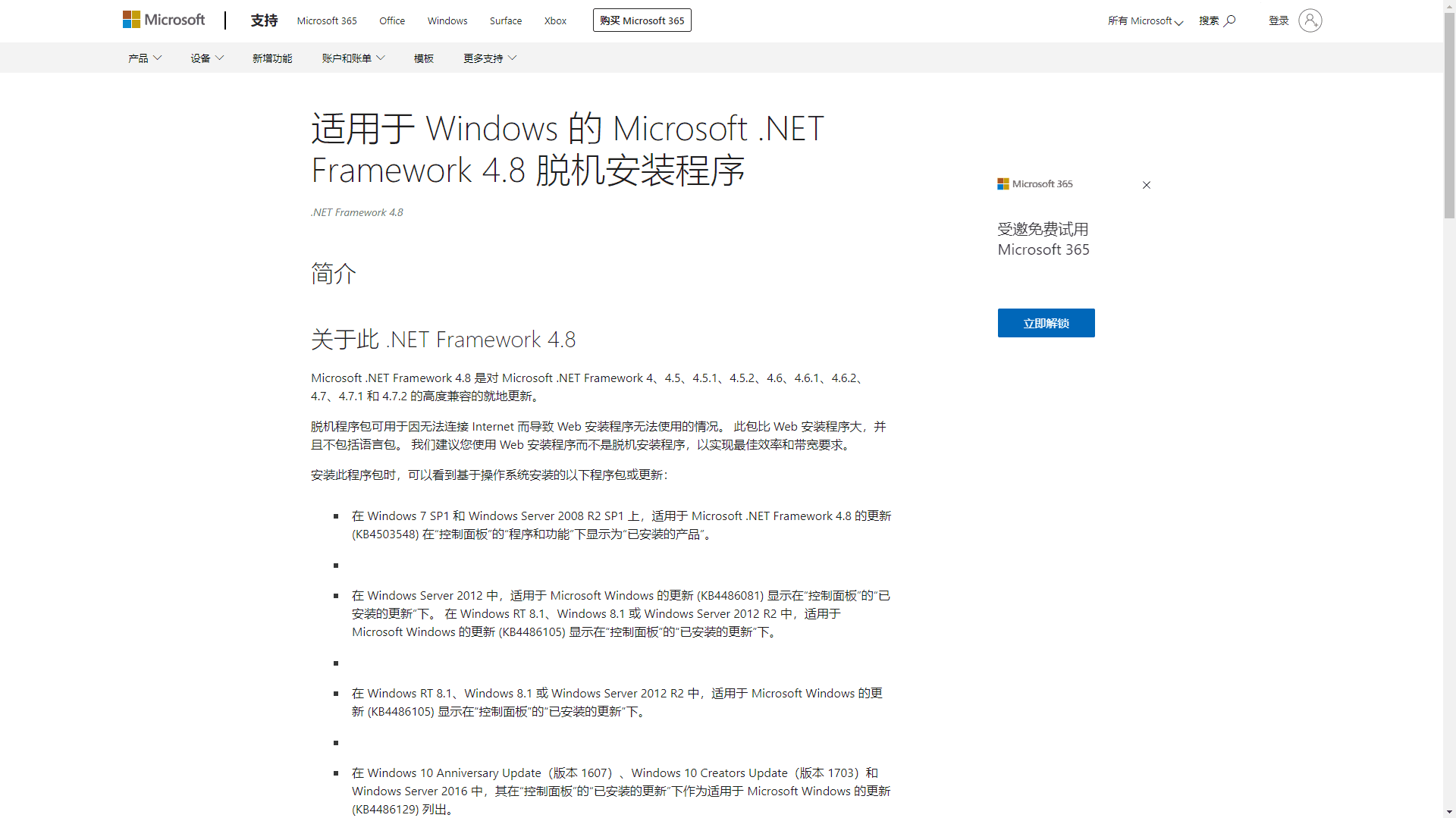
Task: Expand the 设备 dropdown
Action: (207, 58)
